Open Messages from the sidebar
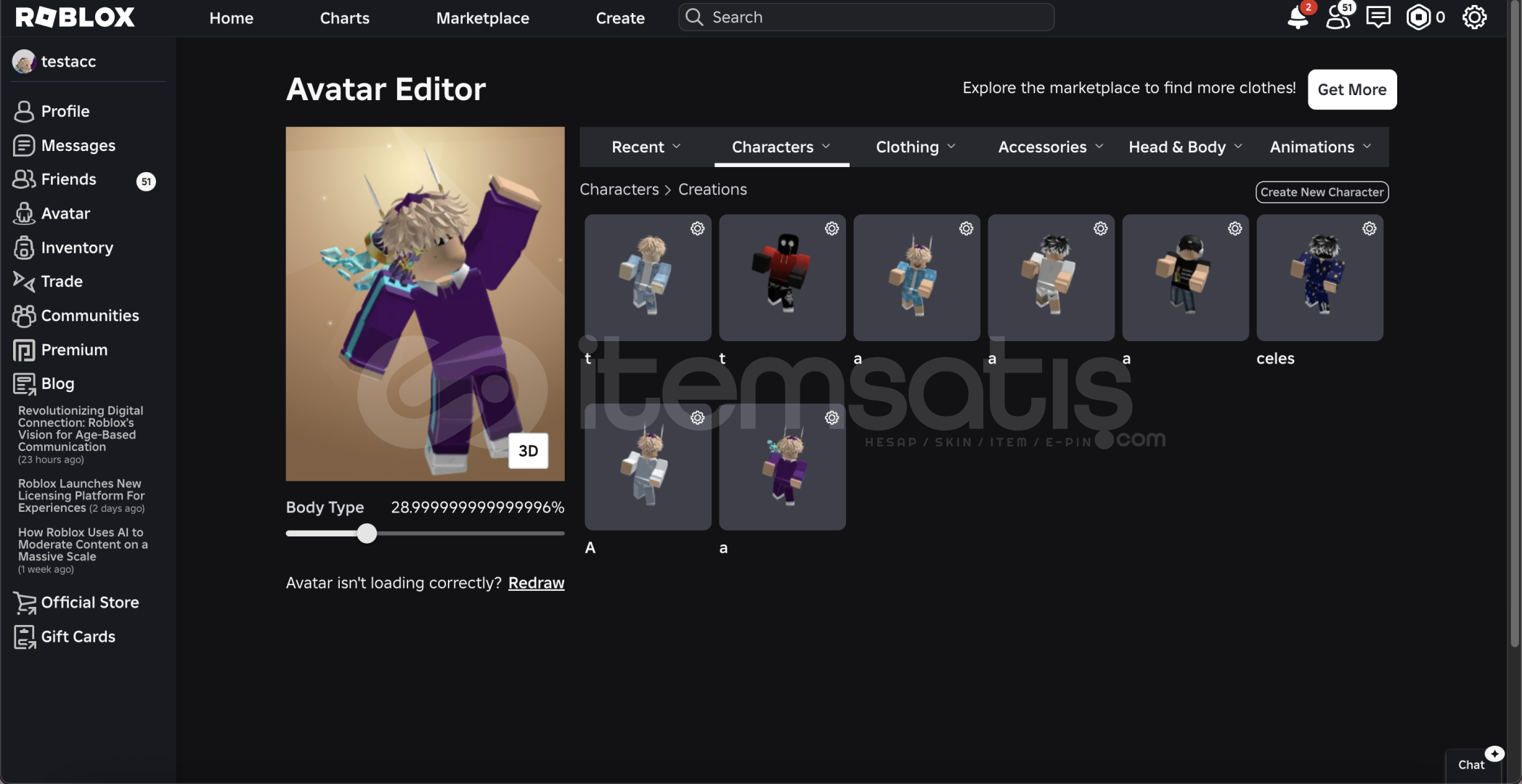This screenshot has width=1522, height=784. point(65,145)
